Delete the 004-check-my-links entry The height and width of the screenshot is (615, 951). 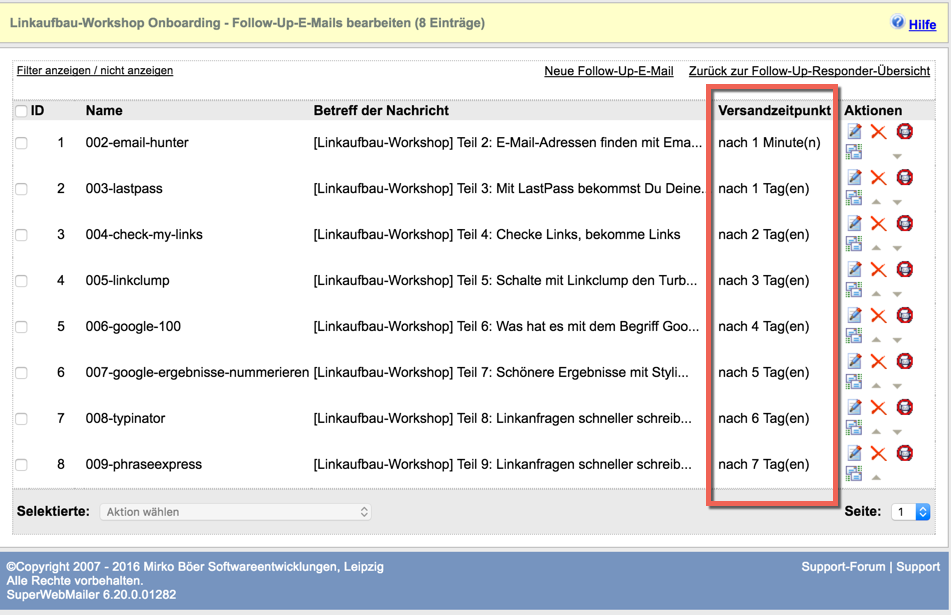pos(878,224)
